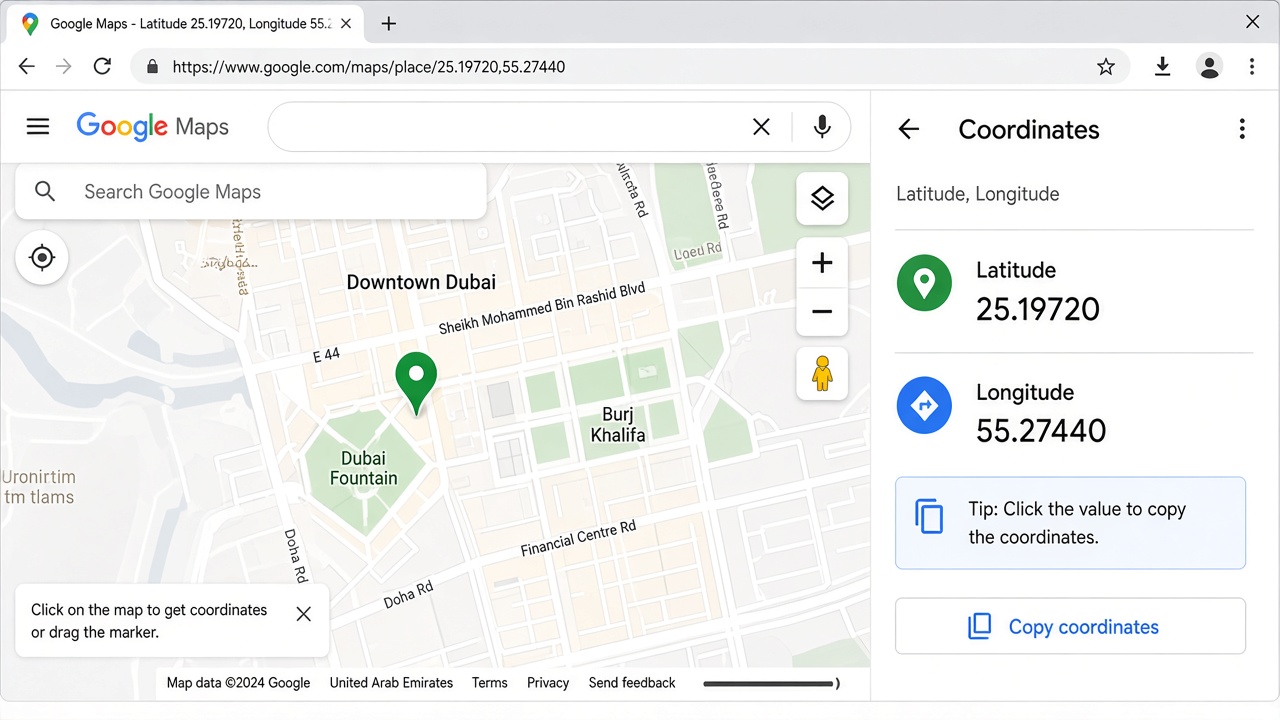Open Terms link in footer
1280x720 pixels.
pyautogui.click(x=490, y=683)
